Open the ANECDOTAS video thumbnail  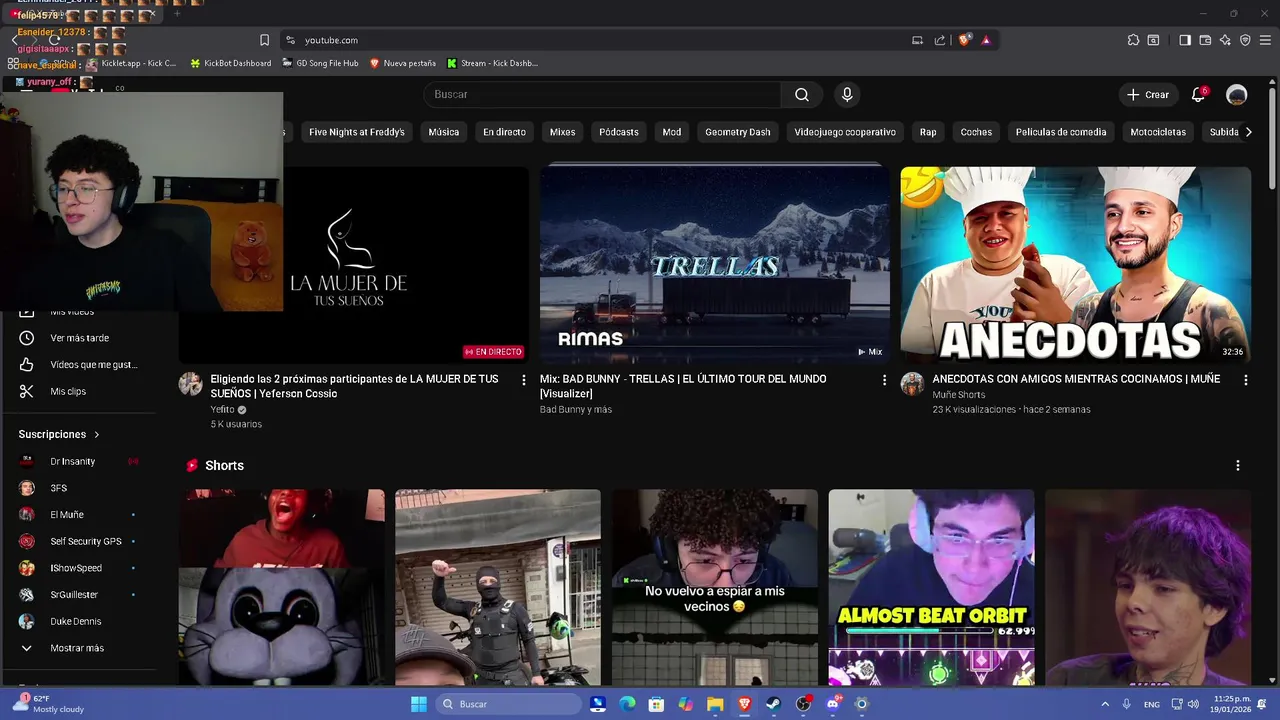pos(1076,264)
